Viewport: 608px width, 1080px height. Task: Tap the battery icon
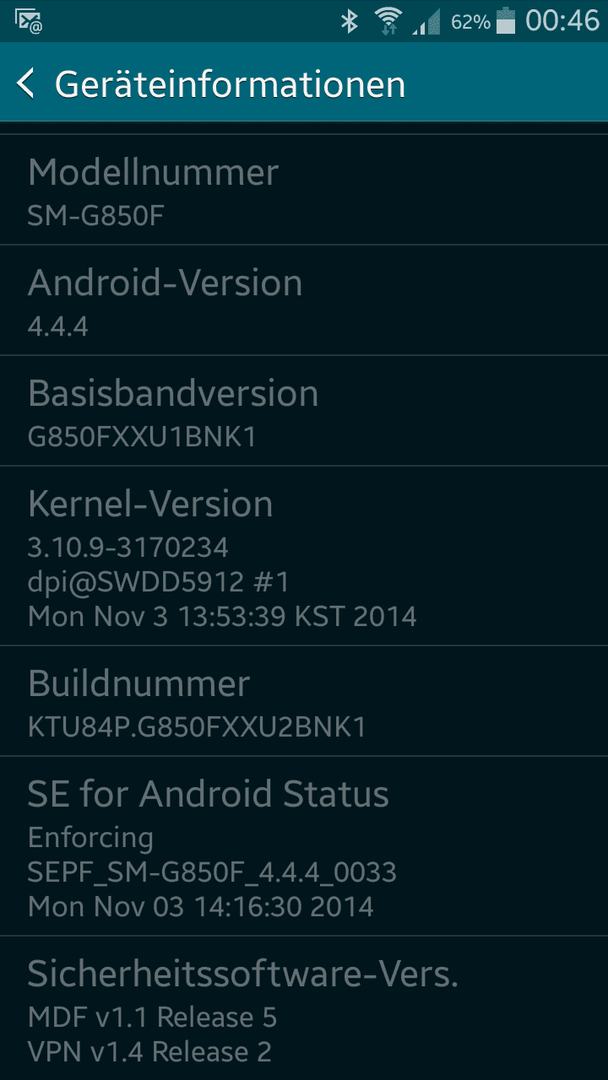click(506, 21)
